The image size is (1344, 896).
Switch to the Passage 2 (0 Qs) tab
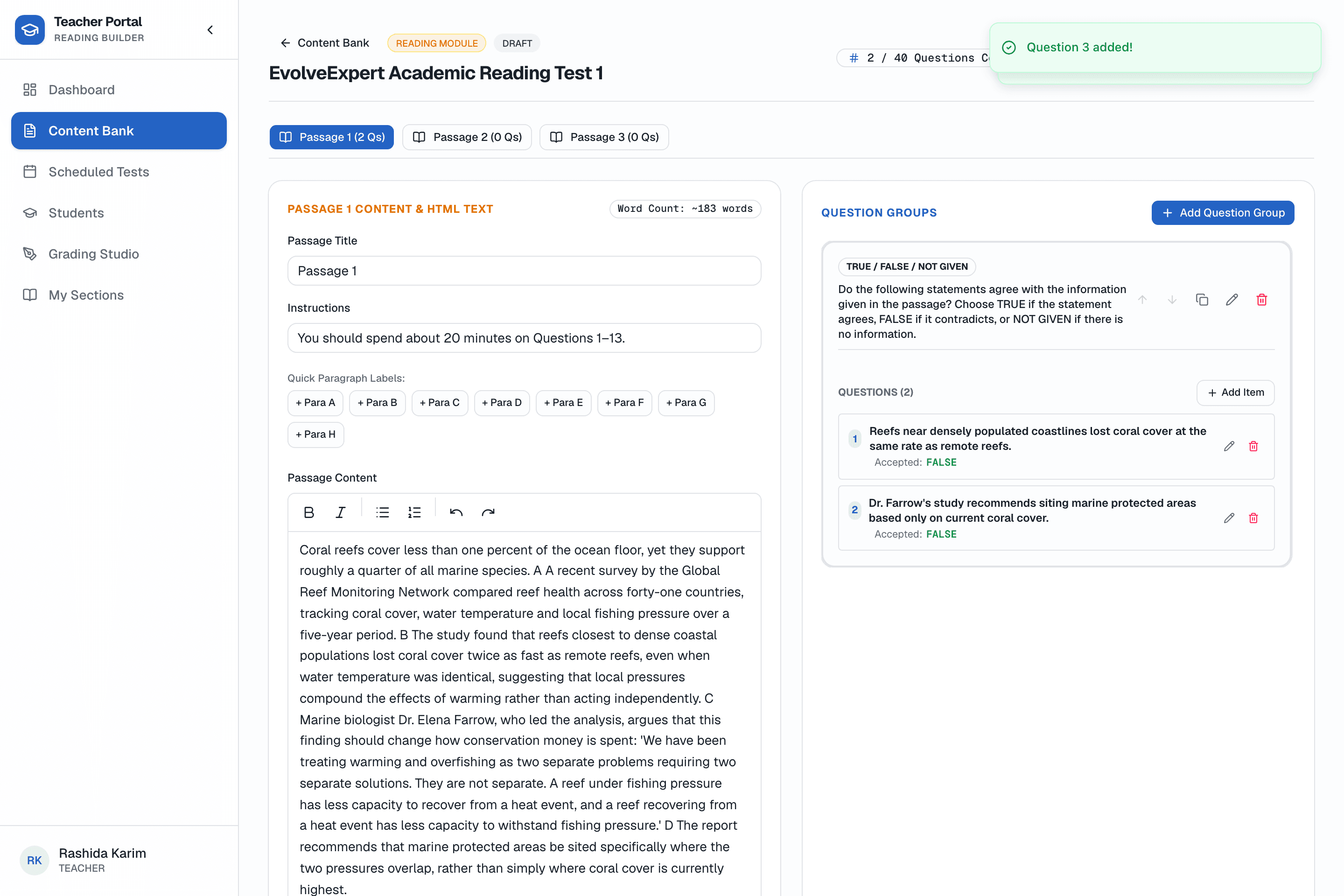467,137
